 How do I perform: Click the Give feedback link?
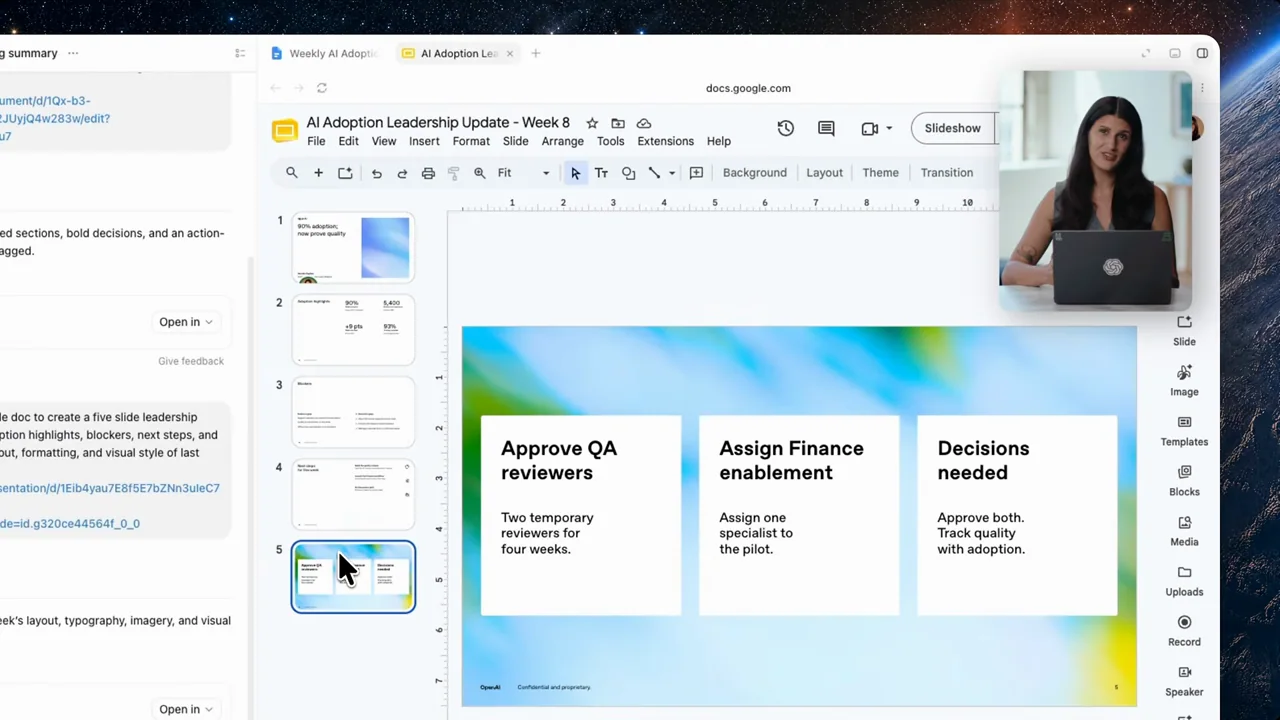190,361
